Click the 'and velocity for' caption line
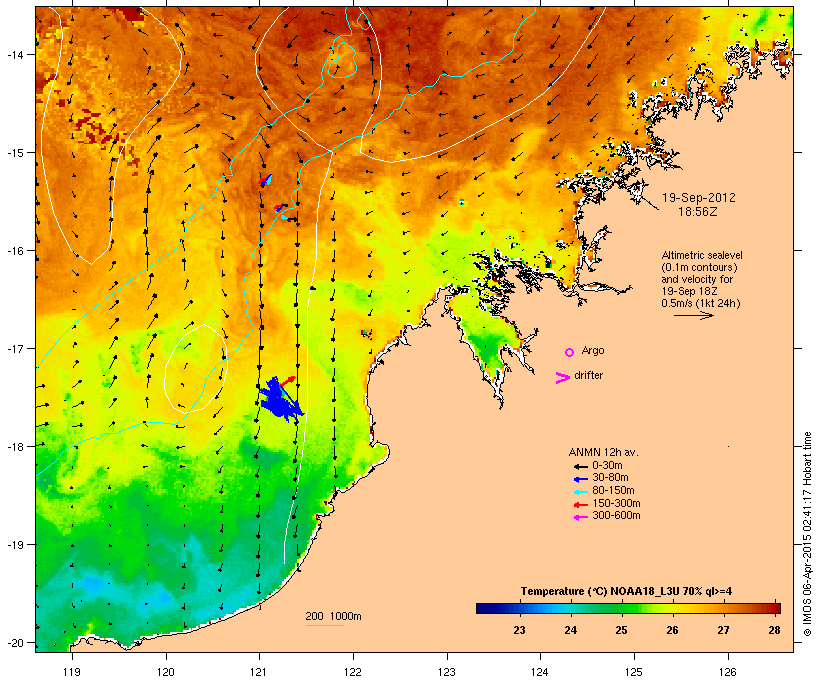This screenshot has width=820, height=680. coord(697,279)
